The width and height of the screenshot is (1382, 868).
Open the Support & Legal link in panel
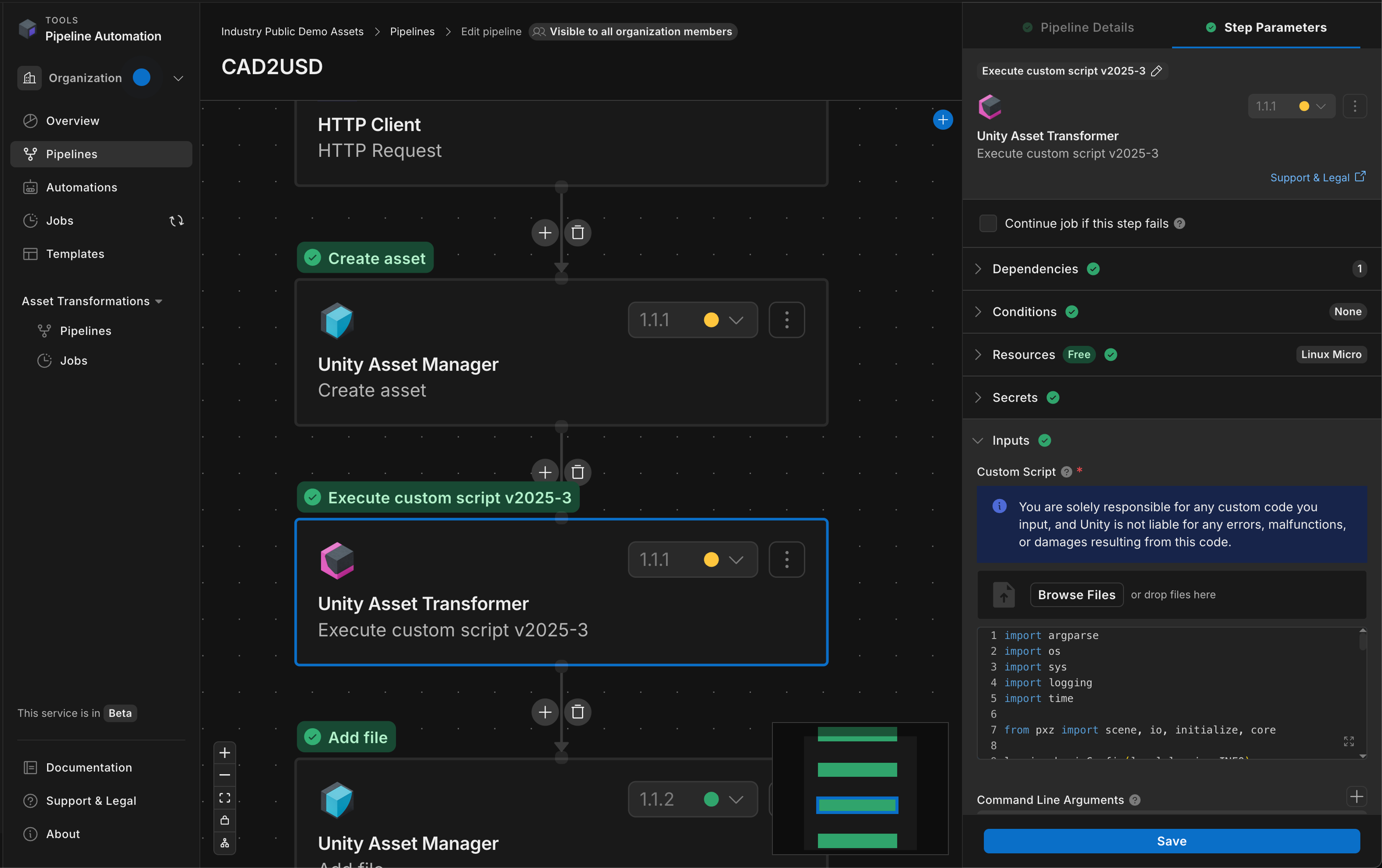[1317, 177]
